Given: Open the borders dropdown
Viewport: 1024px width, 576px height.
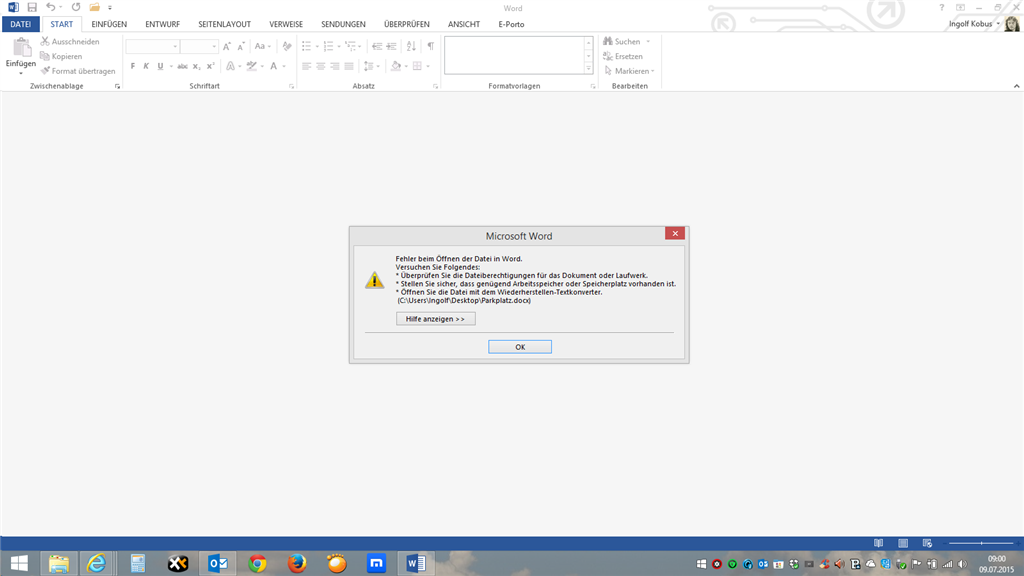Looking at the screenshot, I should point(428,66).
